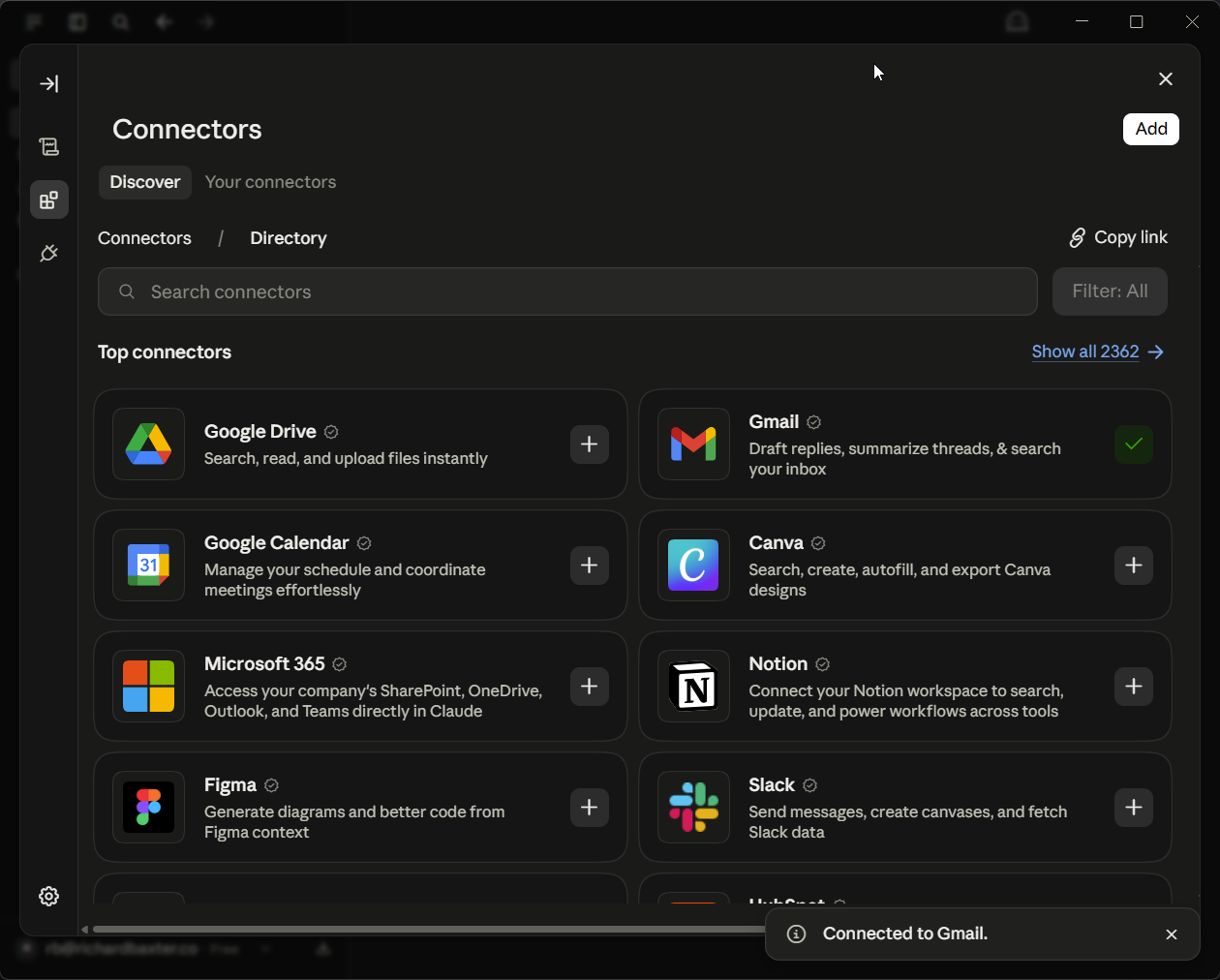Image resolution: width=1220 pixels, height=980 pixels.
Task: Click info icon in Gmail toast
Action: [796, 934]
